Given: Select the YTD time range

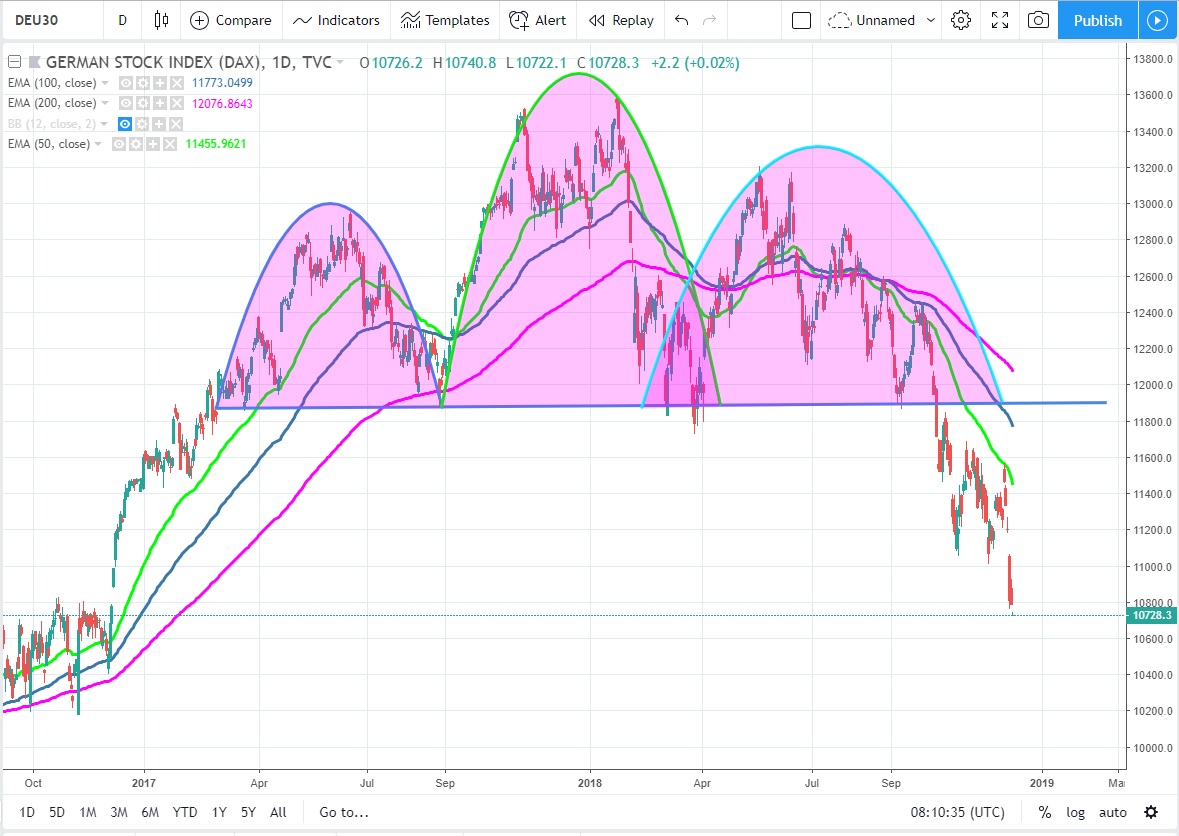Looking at the screenshot, I should (x=184, y=812).
